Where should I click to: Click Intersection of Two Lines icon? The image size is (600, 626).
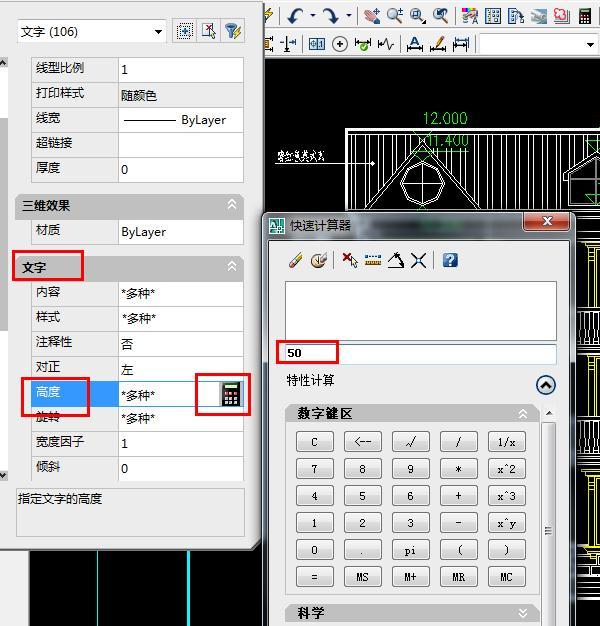tap(418, 261)
